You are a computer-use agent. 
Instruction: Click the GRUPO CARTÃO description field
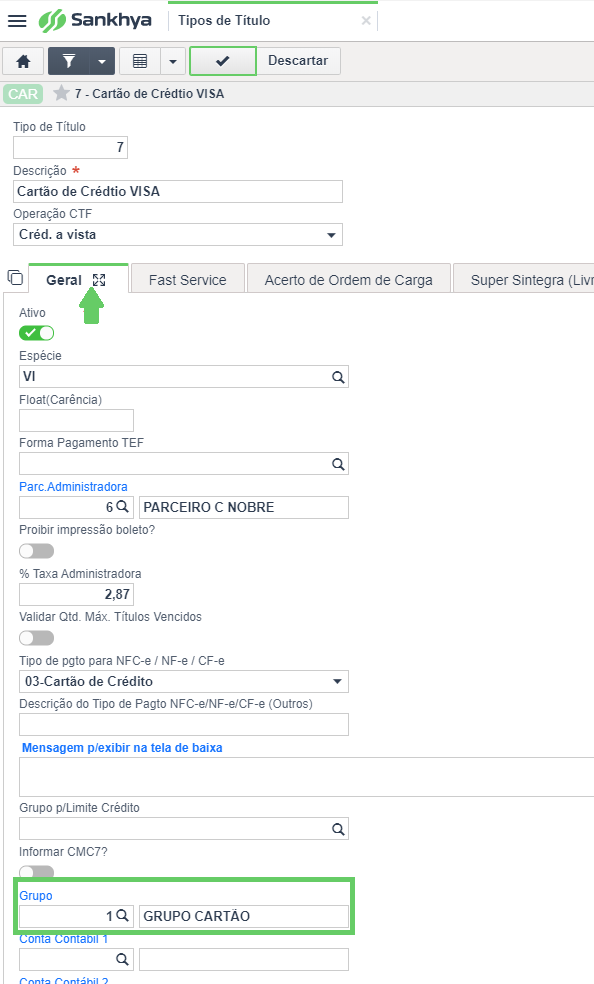[244, 916]
